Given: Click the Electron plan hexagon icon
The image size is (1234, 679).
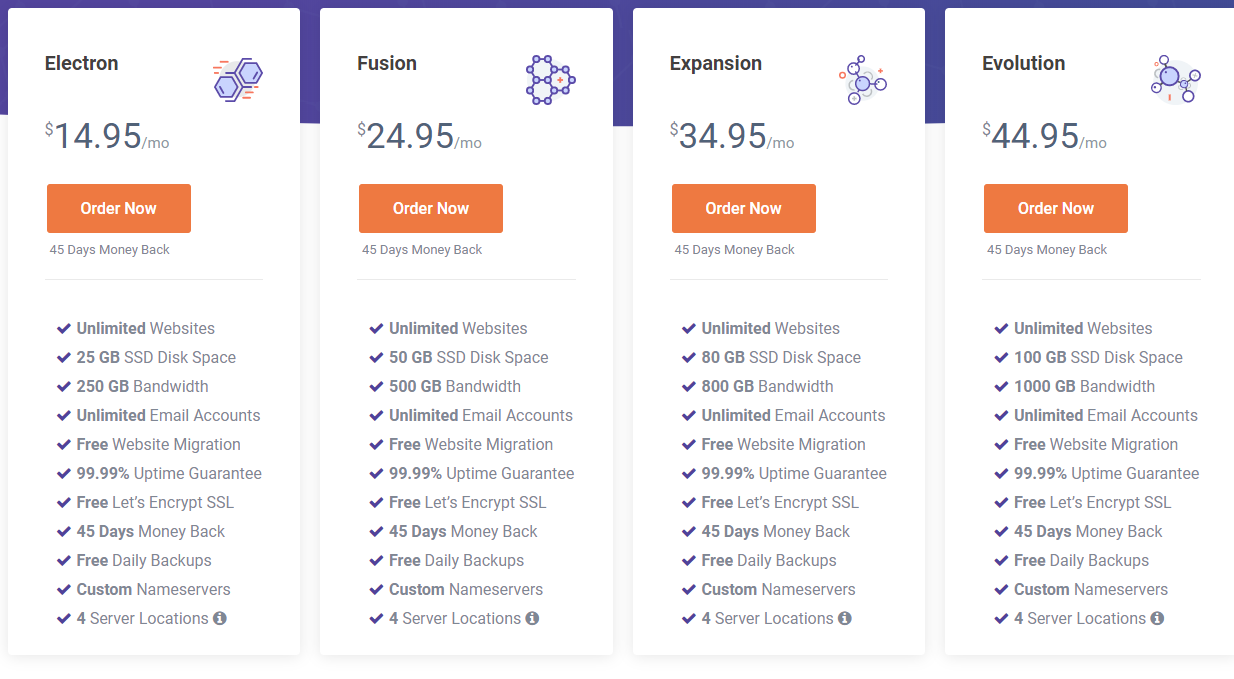Looking at the screenshot, I should [238, 80].
